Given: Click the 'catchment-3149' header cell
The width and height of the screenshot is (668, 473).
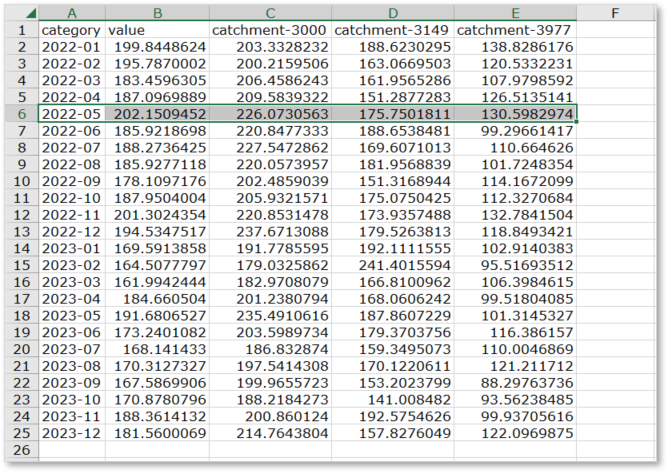Looking at the screenshot, I should pyautogui.click(x=392, y=30).
